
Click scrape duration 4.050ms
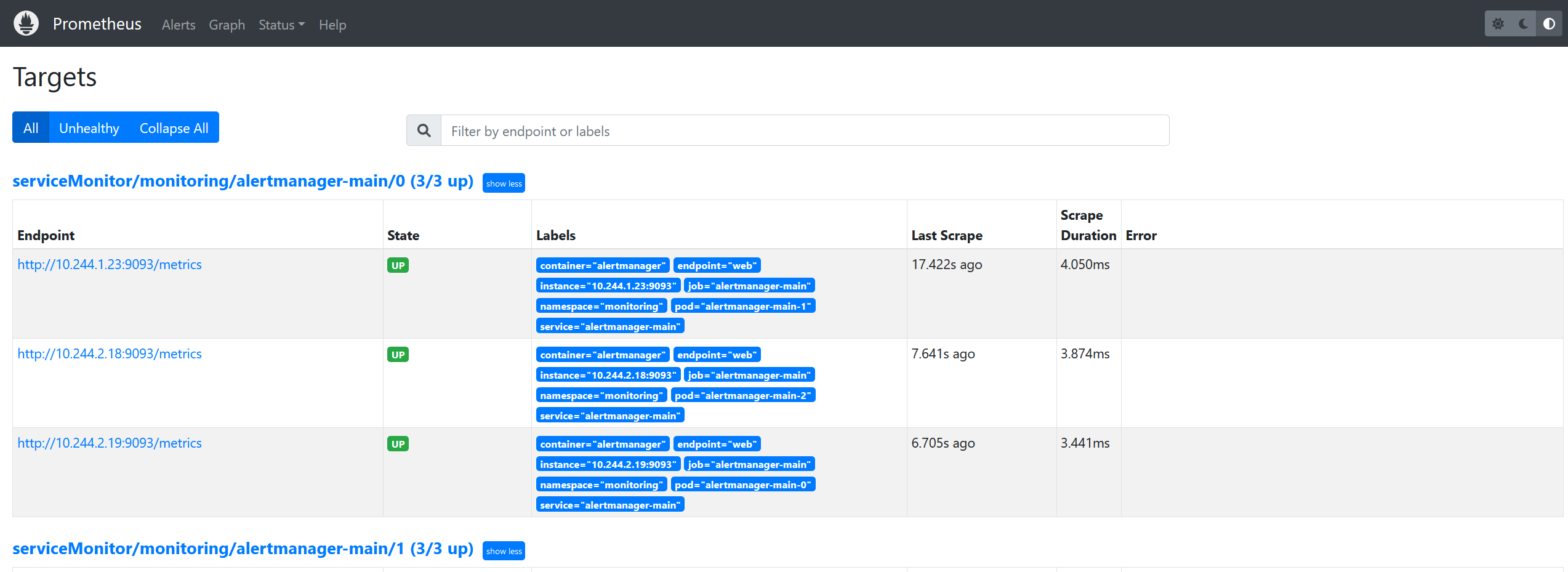[x=1085, y=265]
